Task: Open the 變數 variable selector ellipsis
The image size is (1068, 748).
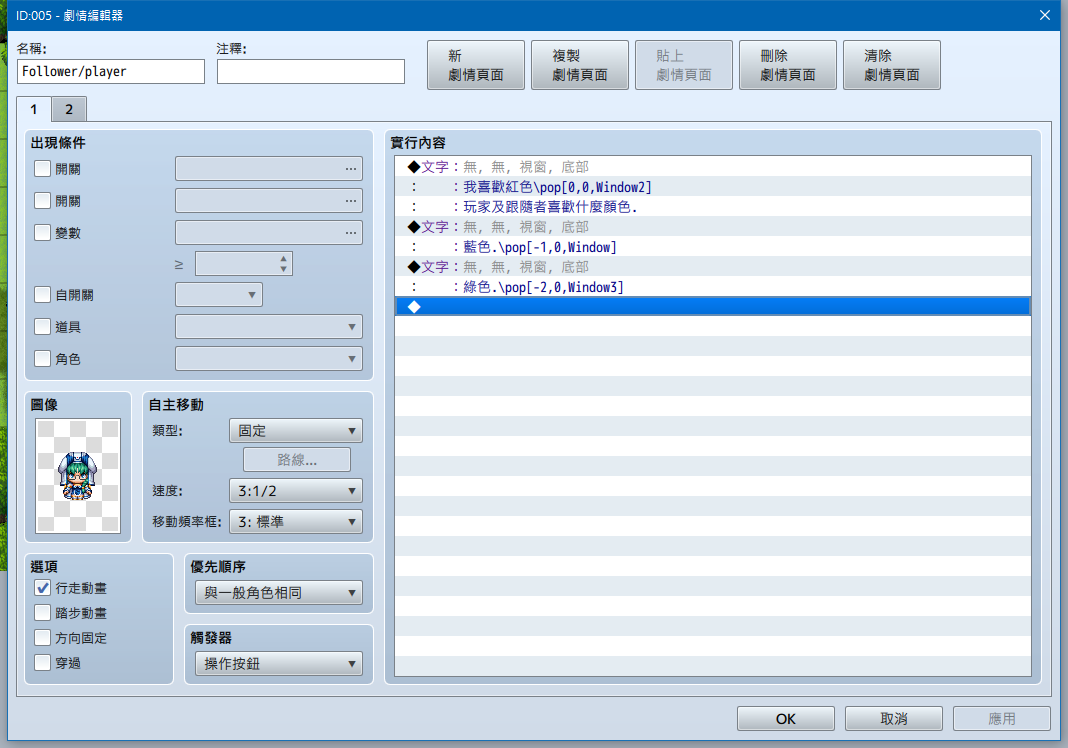Action: tap(351, 233)
